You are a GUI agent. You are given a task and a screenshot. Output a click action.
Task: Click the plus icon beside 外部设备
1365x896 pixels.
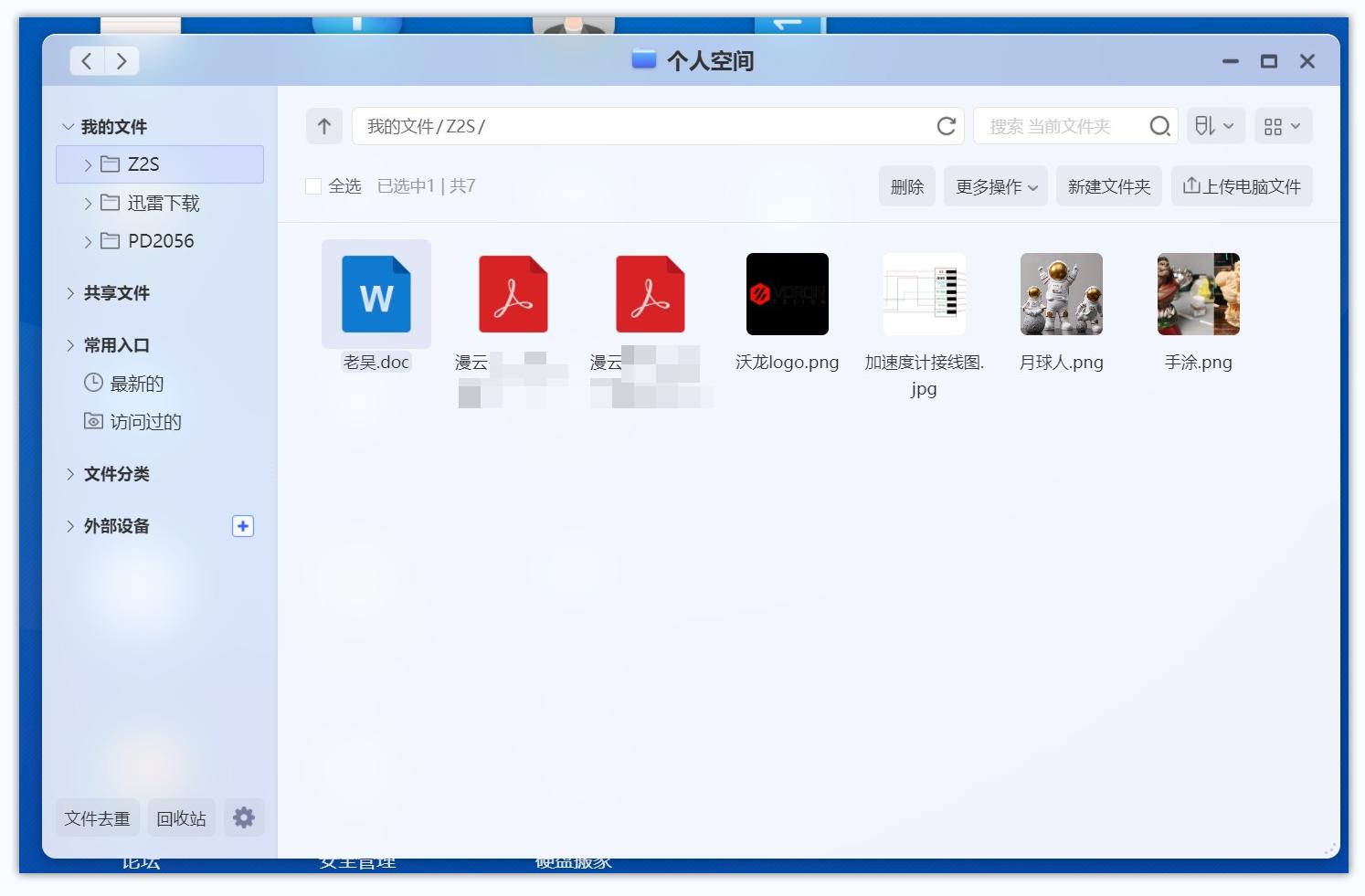pyautogui.click(x=243, y=526)
